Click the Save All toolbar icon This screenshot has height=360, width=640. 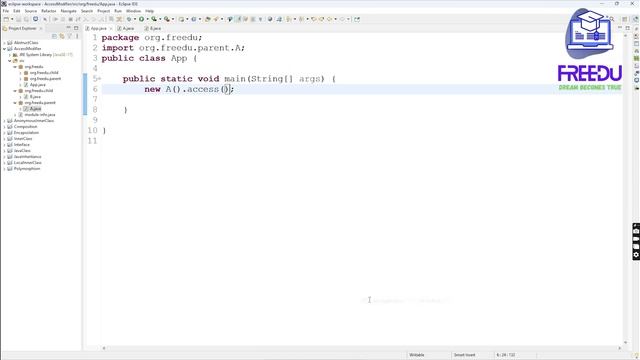click(x=26, y=19)
